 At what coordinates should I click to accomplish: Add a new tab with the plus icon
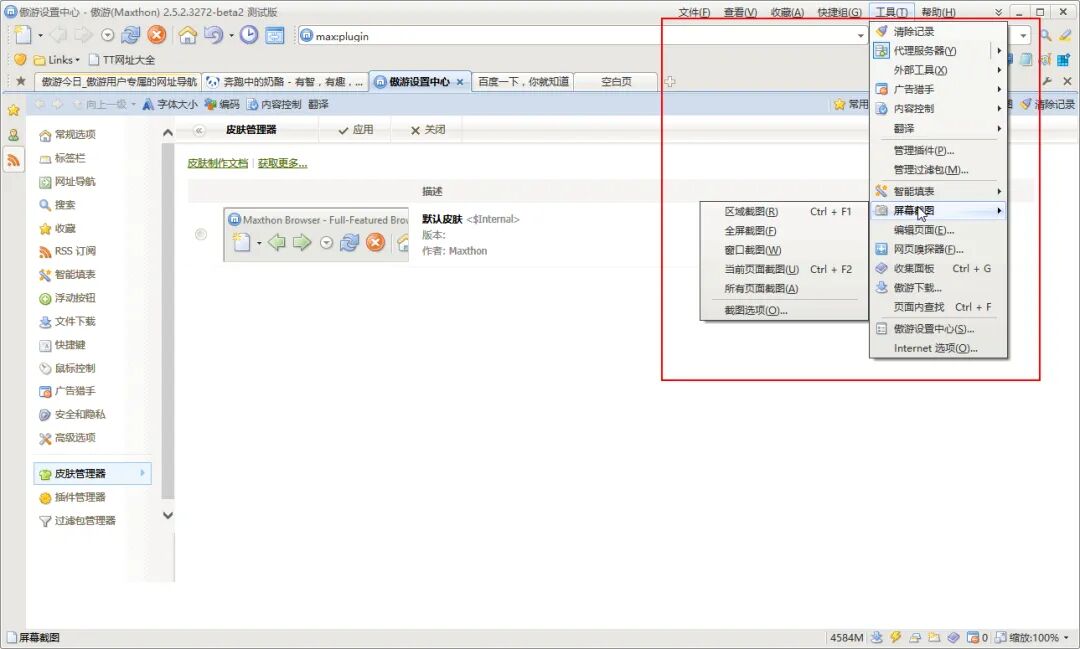[669, 81]
